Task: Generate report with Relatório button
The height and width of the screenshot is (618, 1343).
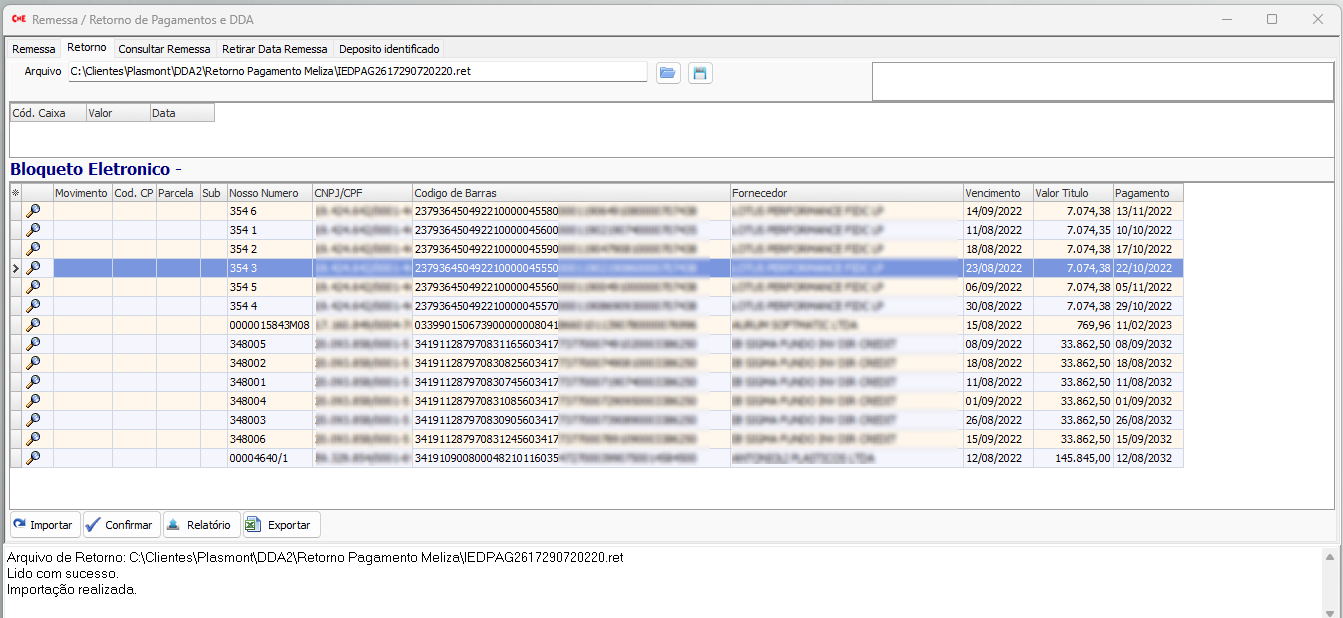Action: pyautogui.click(x=201, y=525)
